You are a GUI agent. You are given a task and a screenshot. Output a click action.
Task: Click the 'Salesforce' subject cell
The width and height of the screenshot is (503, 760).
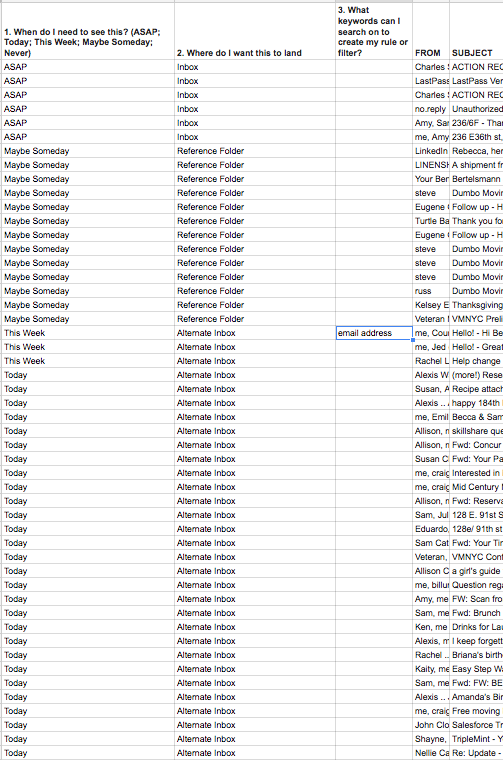pos(476,725)
